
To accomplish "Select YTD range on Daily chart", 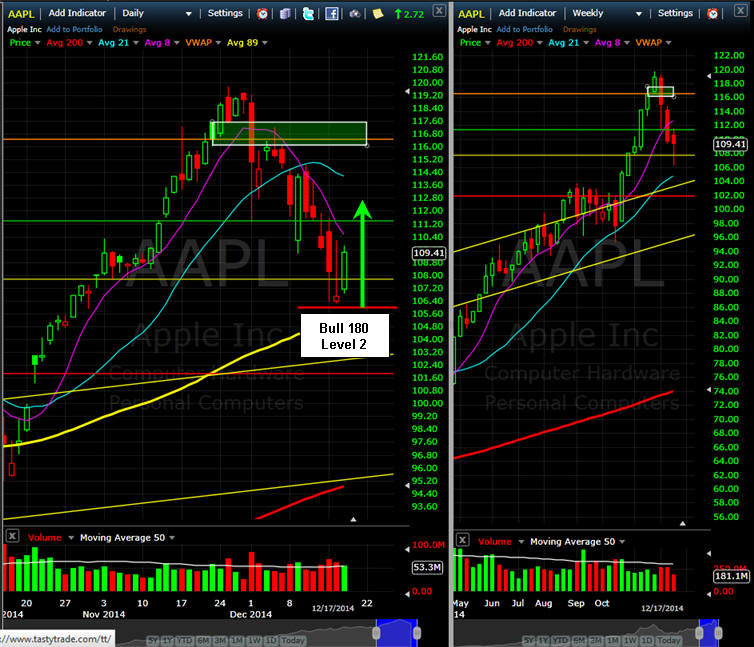I will tap(184, 640).
